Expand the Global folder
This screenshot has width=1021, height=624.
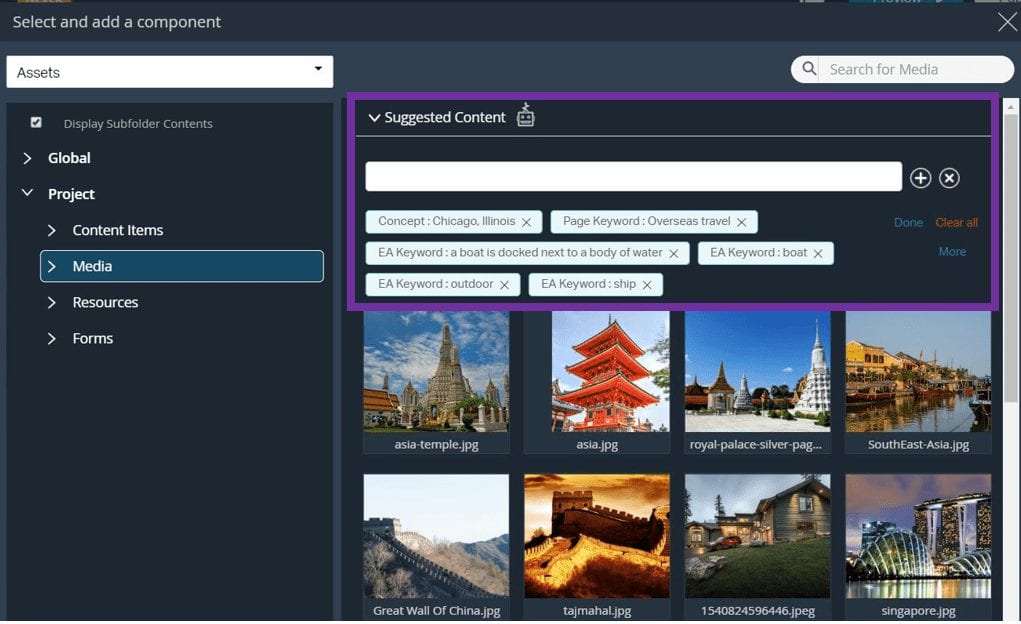coord(27,158)
